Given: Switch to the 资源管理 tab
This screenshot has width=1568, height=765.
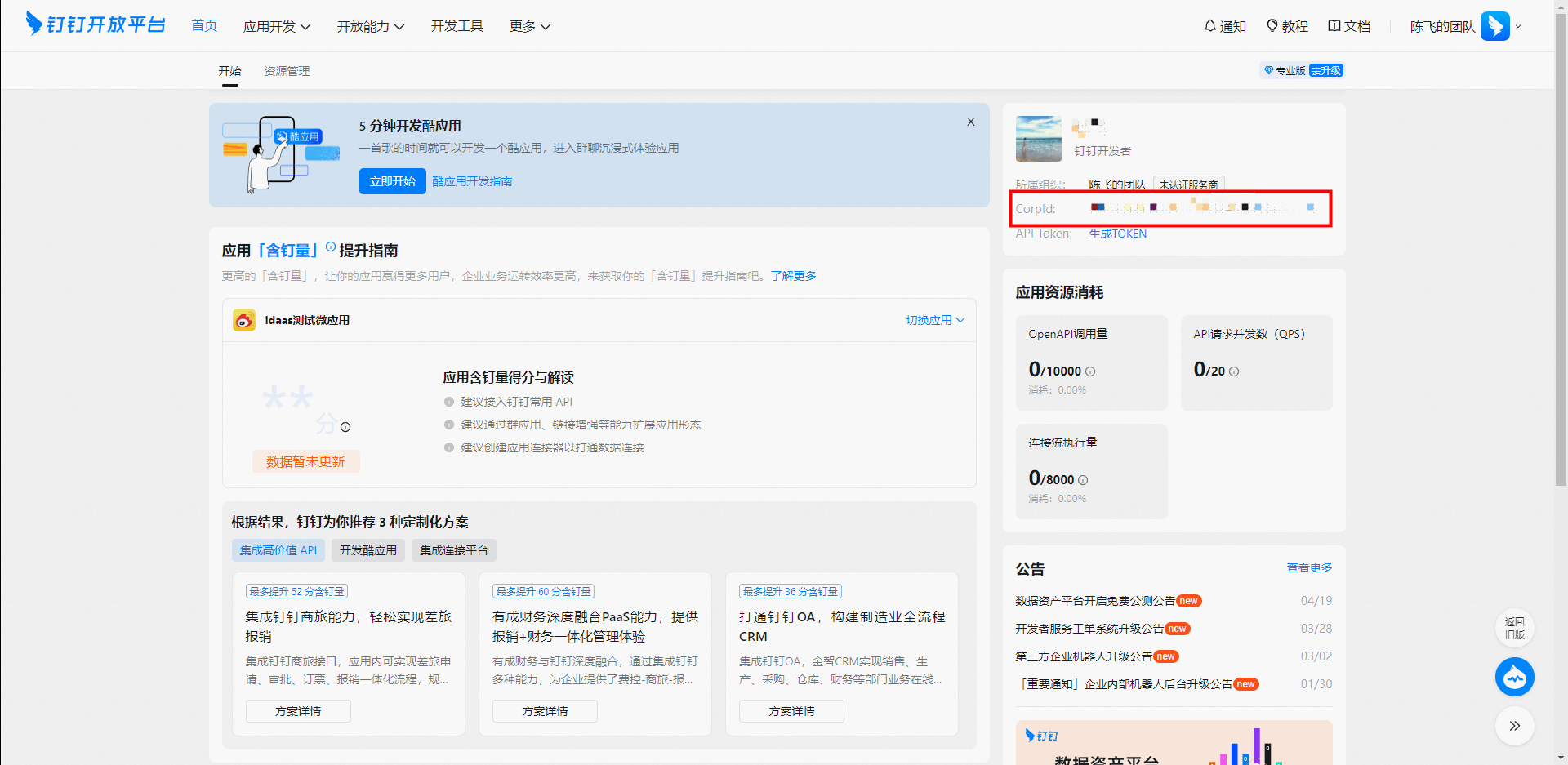Looking at the screenshot, I should tap(287, 71).
